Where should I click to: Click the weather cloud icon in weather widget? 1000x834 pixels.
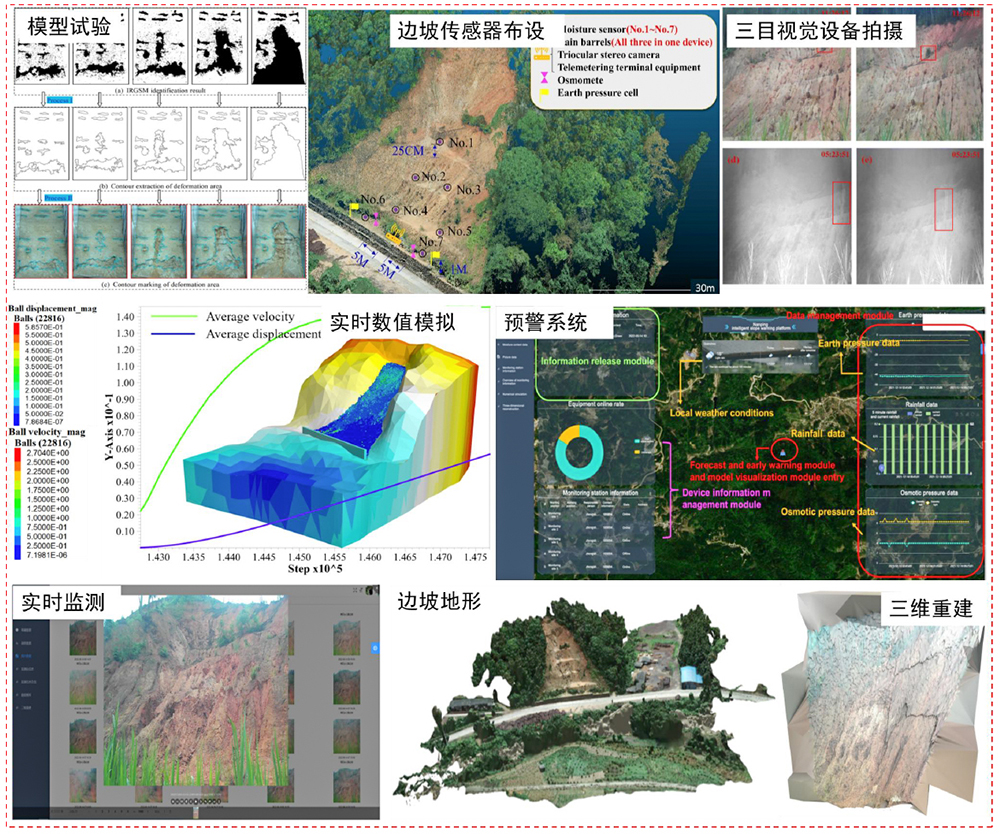tap(710, 355)
